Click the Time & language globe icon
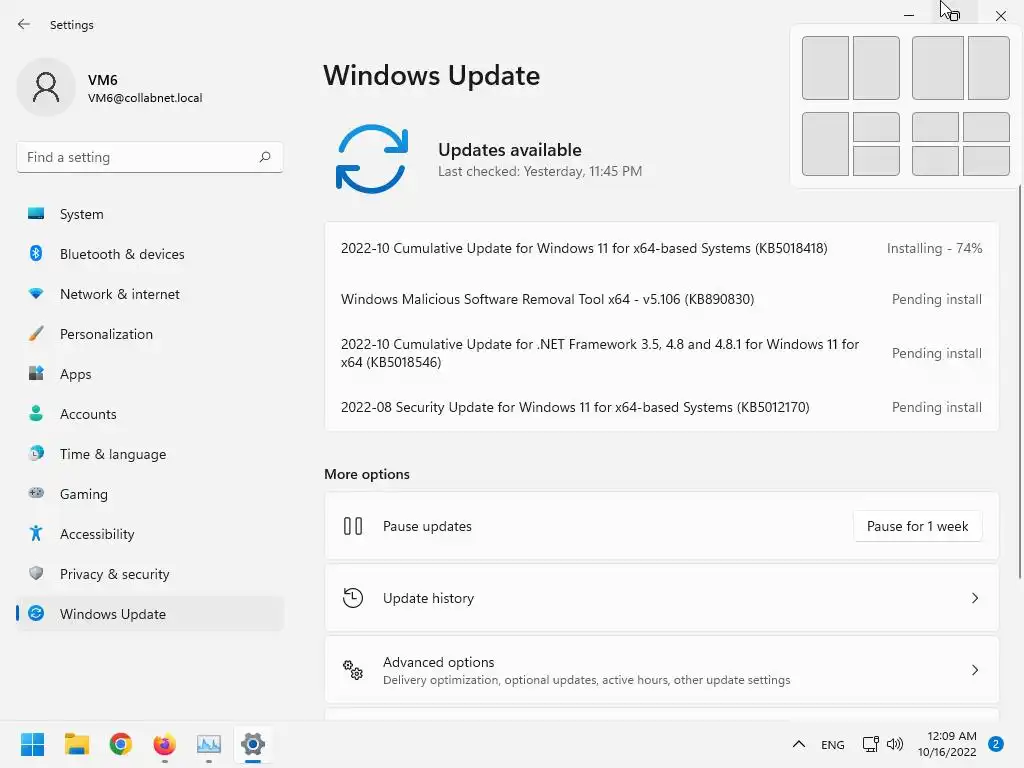Image resolution: width=1024 pixels, height=768 pixels. (x=36, y=453)
